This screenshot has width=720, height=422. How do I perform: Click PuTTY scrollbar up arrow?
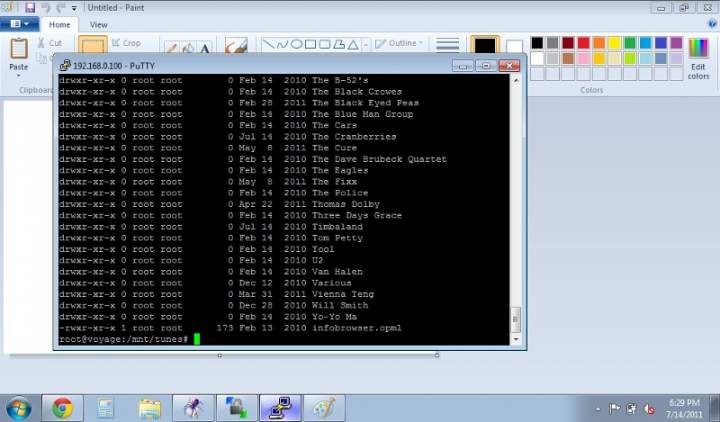click(516, 80)
